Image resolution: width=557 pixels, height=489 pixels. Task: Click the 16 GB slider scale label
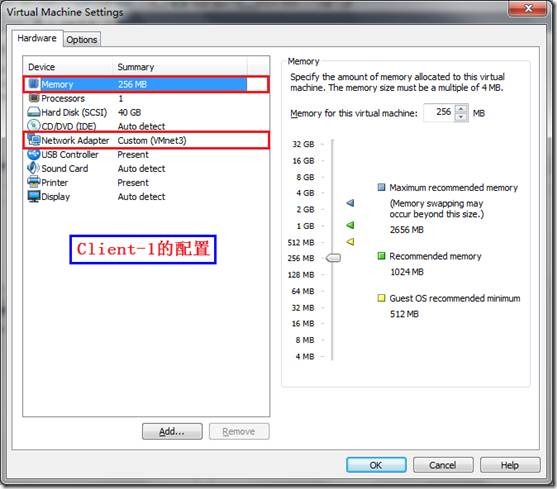(303, 161)
